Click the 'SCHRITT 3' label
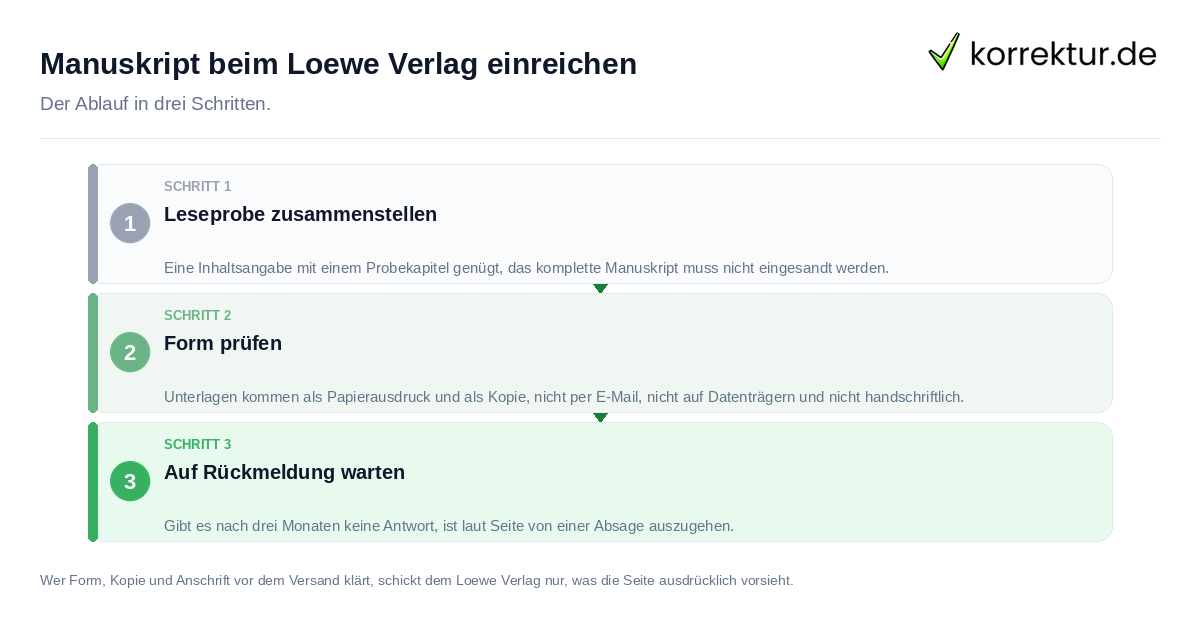This screenshot has height=630, width=1200. (x=197, y=445)
